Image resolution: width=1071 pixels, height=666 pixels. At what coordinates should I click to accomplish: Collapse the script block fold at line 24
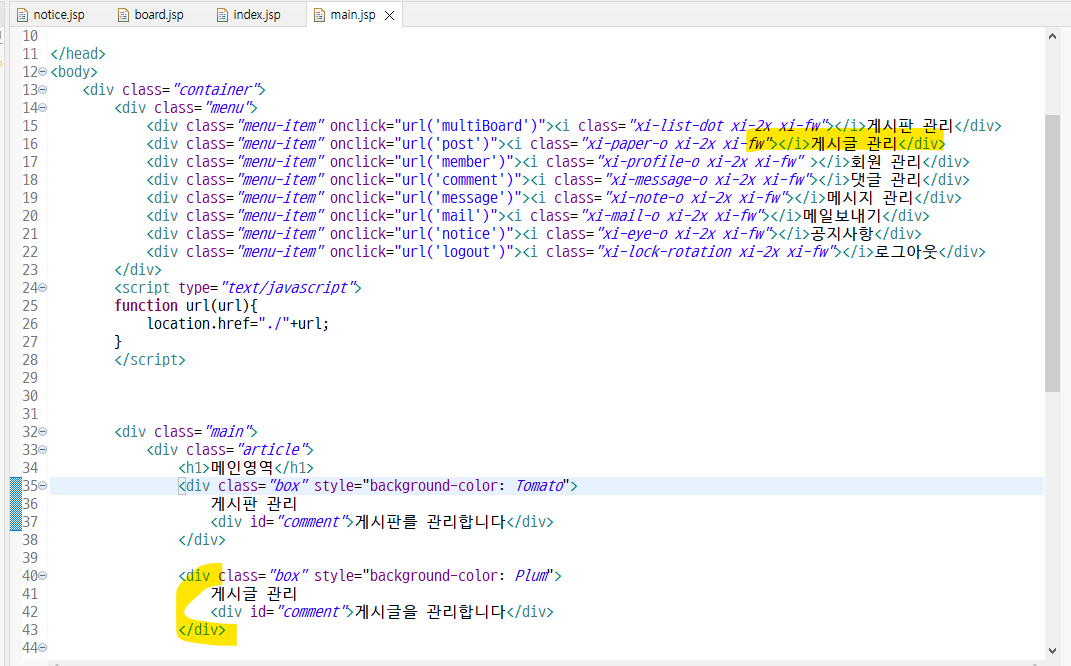(43, 288)
